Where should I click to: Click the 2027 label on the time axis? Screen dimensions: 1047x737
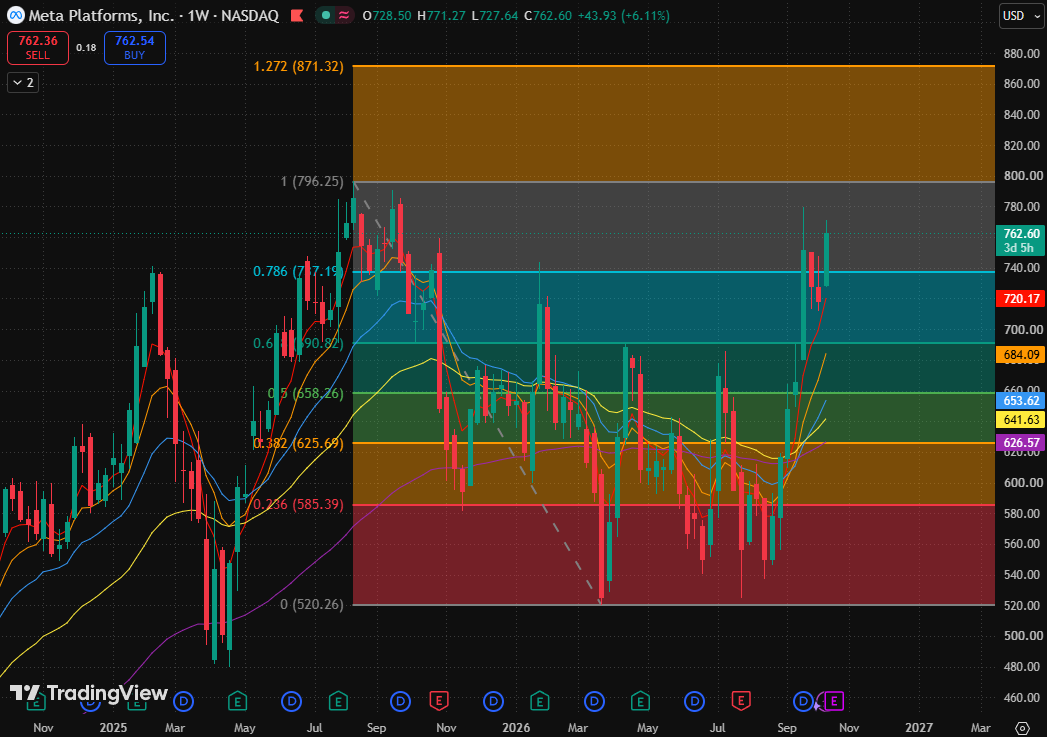(919, 728)
